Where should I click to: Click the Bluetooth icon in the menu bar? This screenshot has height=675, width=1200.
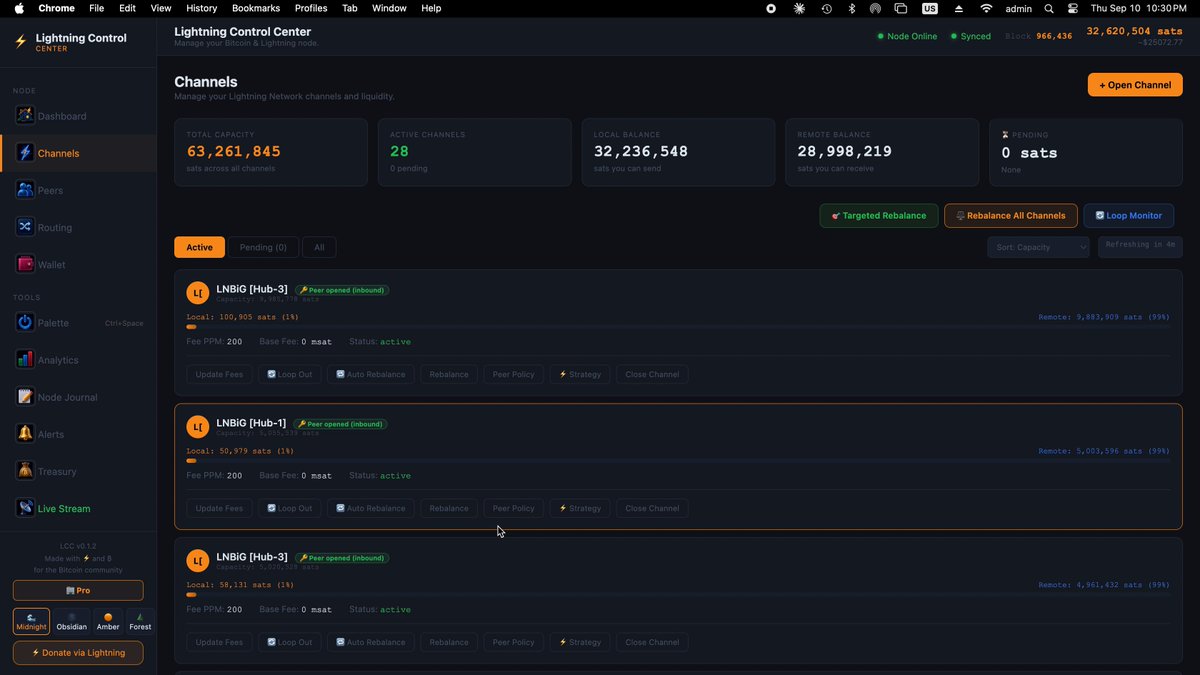pyautogui.click(x=852, y=8)
